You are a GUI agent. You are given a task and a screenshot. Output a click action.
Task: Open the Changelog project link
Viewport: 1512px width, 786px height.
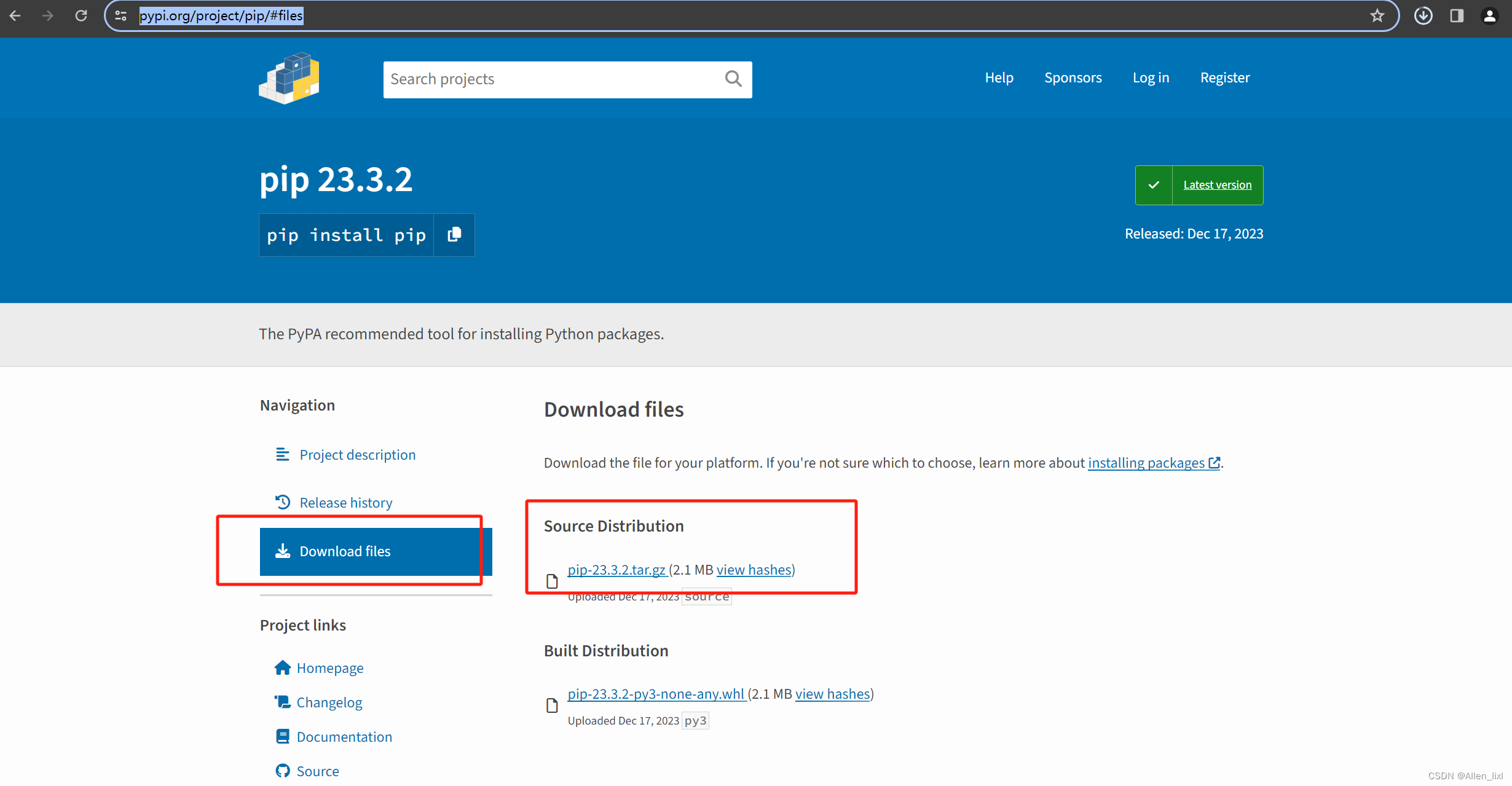329,702
